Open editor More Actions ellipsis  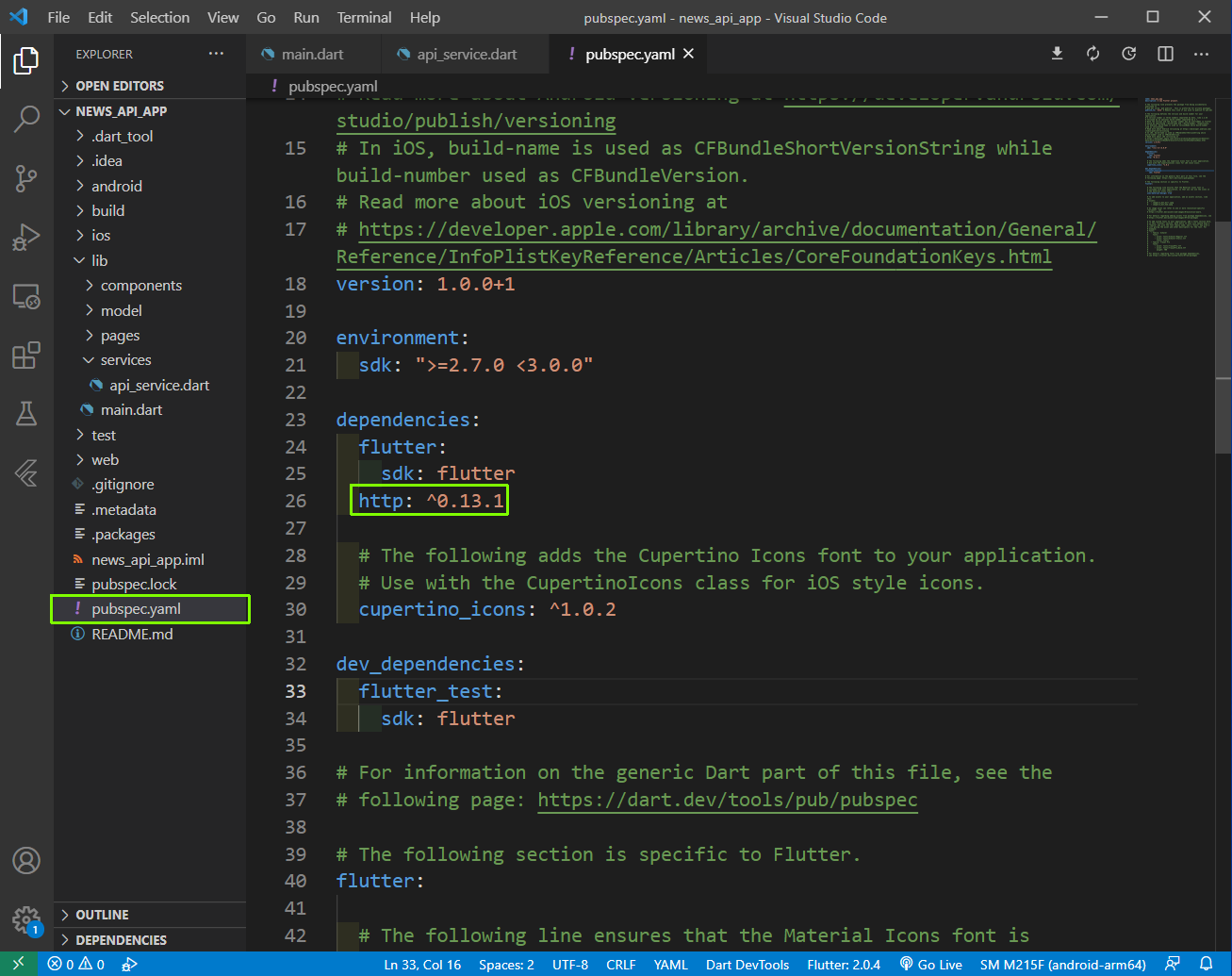pos(1202,54)
